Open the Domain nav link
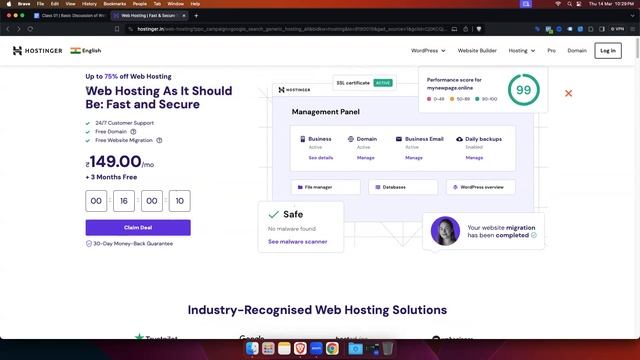Viewport: 640px width, 360px height. pos(577,51)
